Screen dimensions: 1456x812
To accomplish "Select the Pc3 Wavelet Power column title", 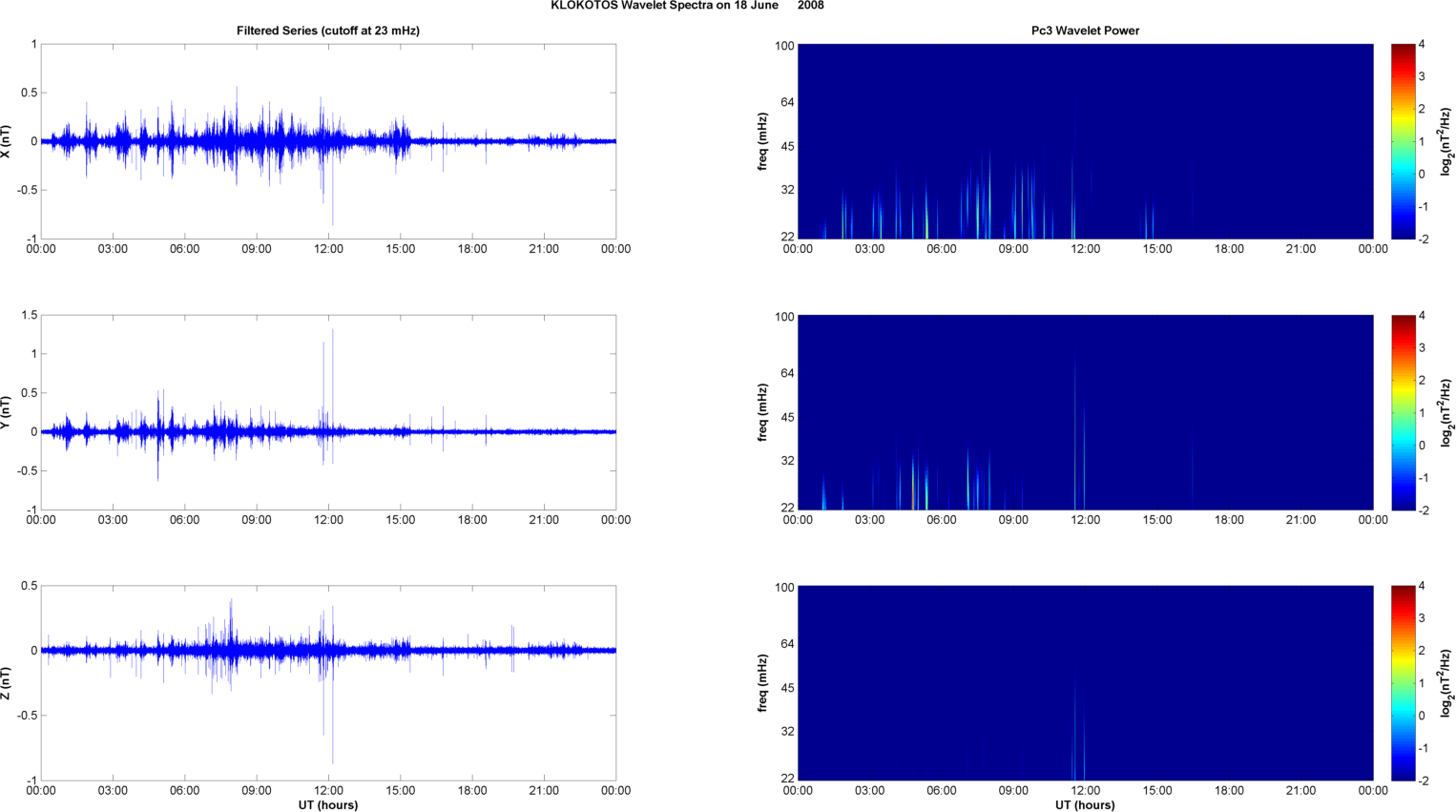I will point(1085,31).
